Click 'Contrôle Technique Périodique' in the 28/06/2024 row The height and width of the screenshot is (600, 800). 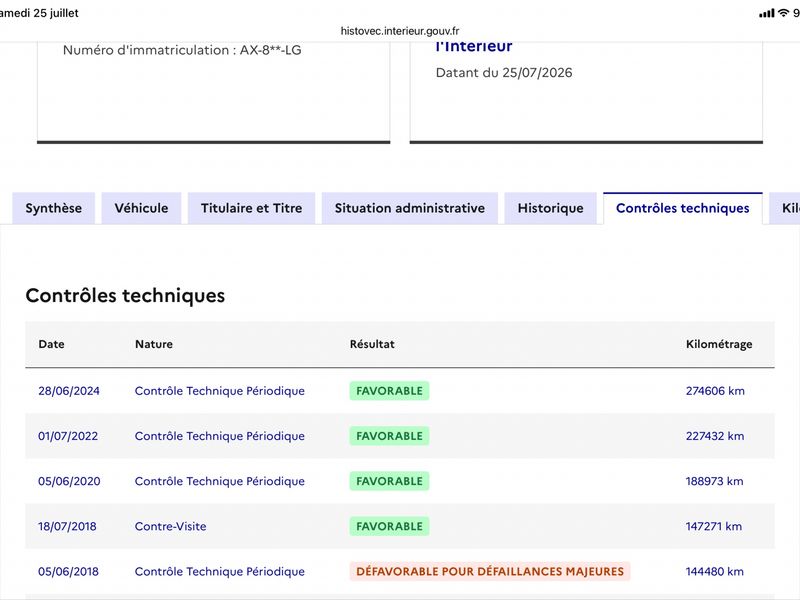click(x=220, y=391)
